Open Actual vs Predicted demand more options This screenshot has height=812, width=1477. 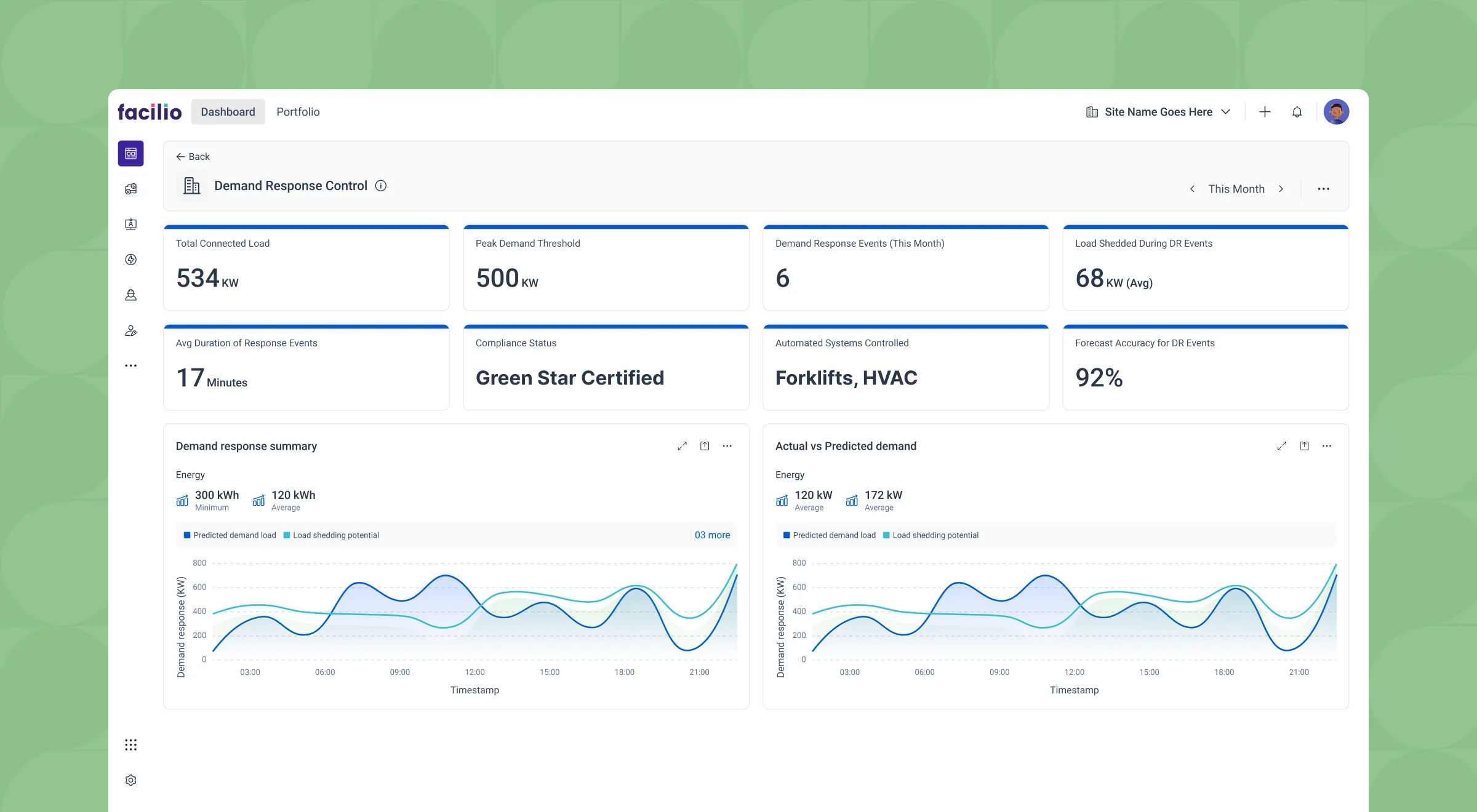[1327, 446]
